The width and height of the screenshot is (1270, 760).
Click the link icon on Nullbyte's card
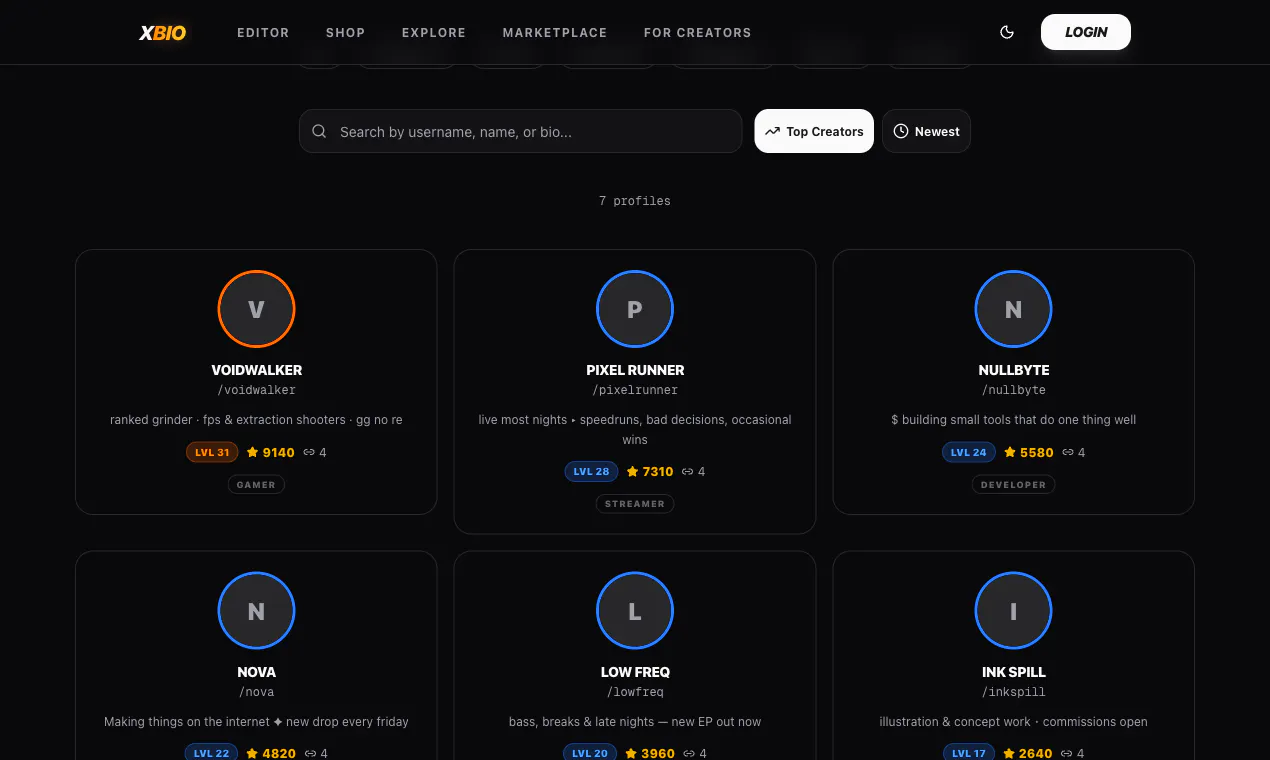click(x=1068, y=452)
